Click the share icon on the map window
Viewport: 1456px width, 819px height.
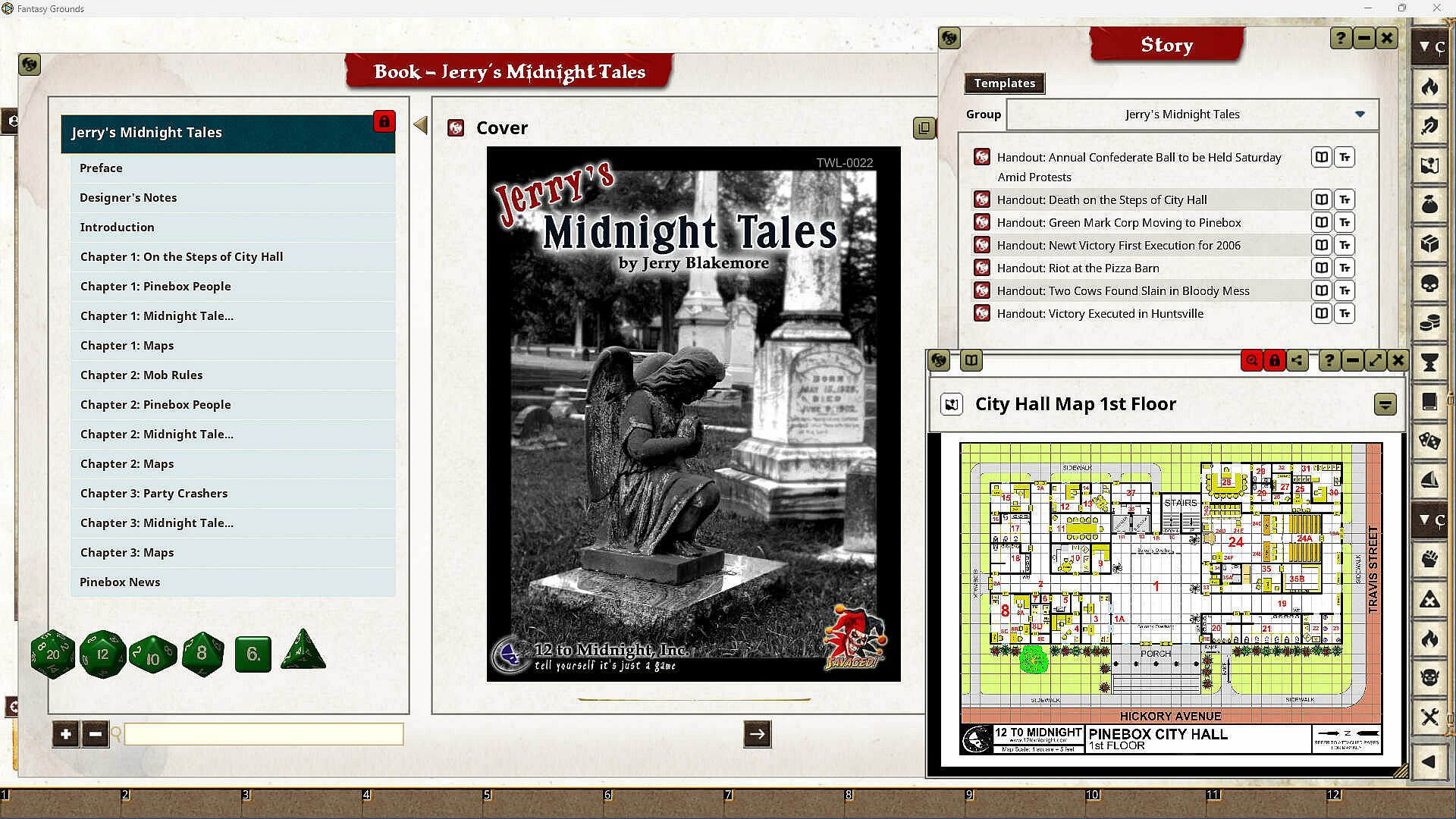(x=1298, y=361)
